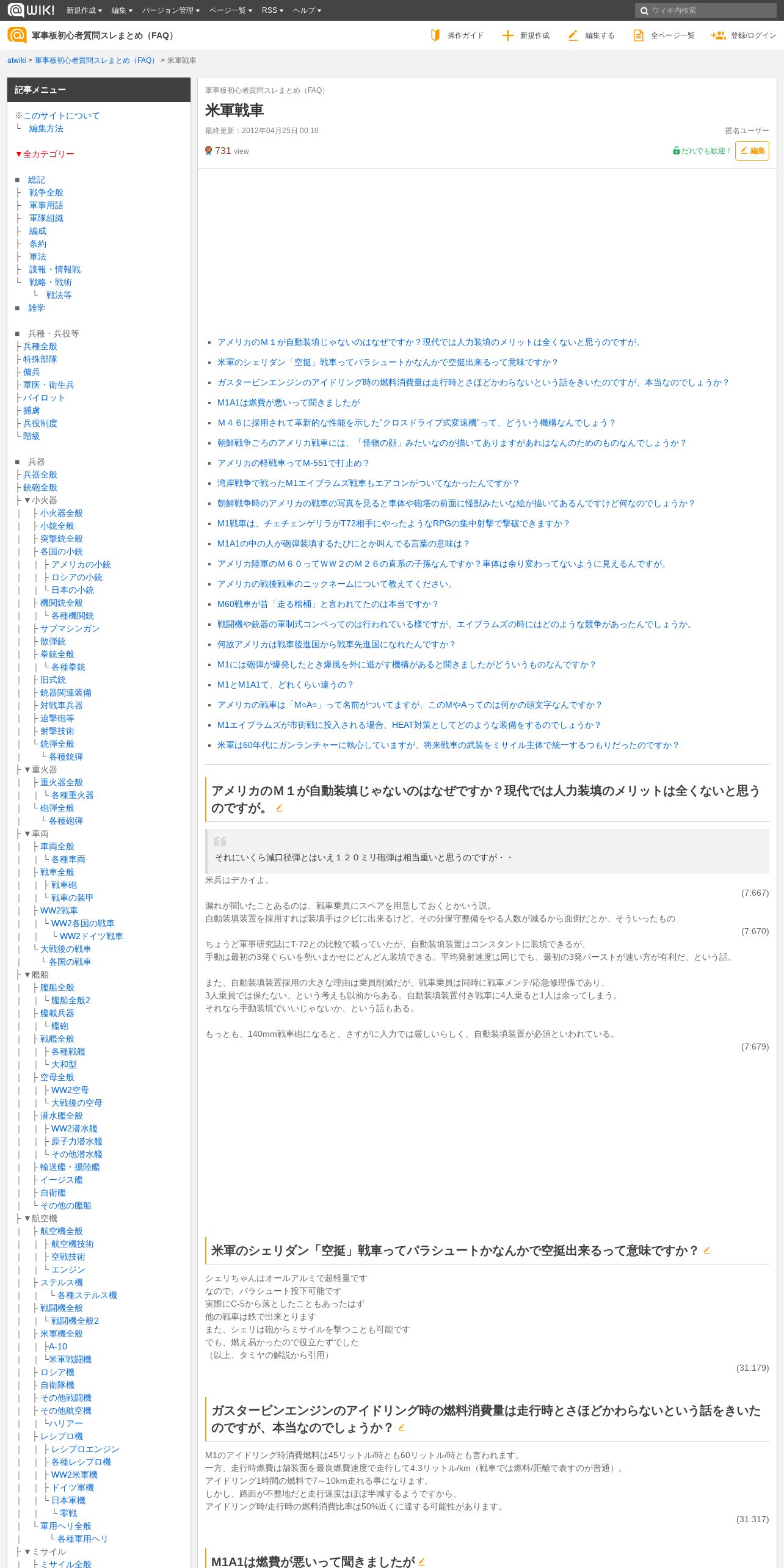
Task: Open イージス艦 sidebar link
Action: tap(62, 1180)
